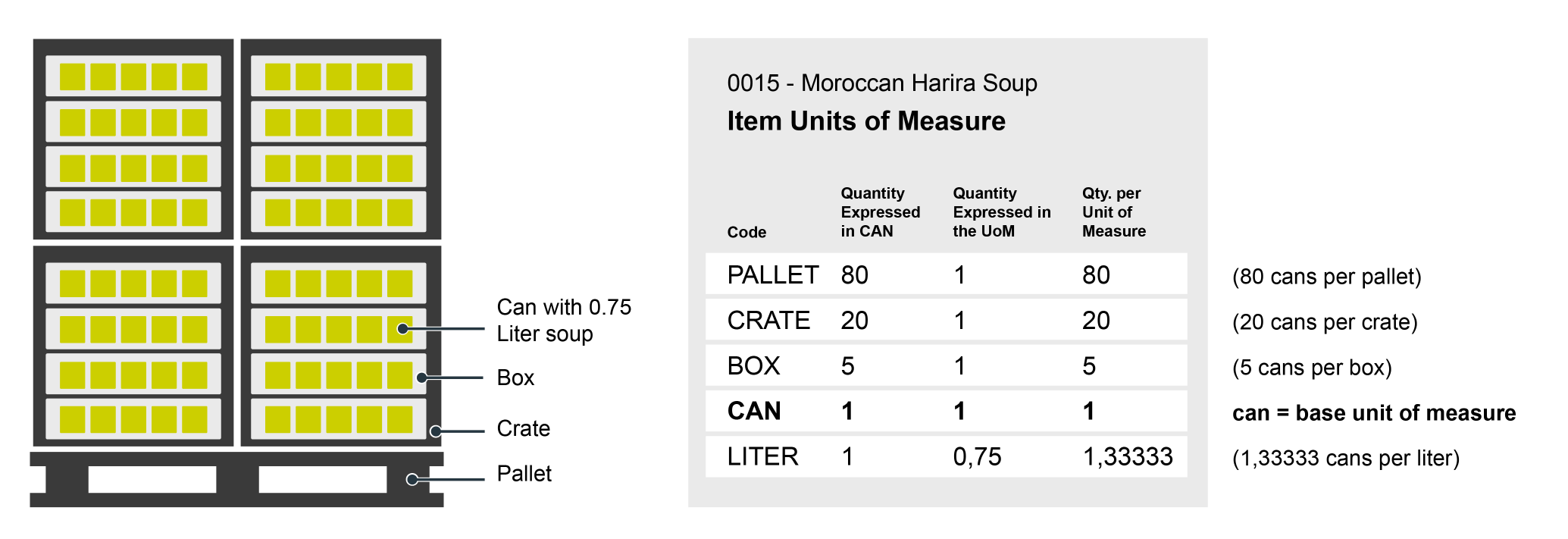This screenshot has width=1568, height=539.
Task: Click the Pallet callout dot
Action: 412,479
